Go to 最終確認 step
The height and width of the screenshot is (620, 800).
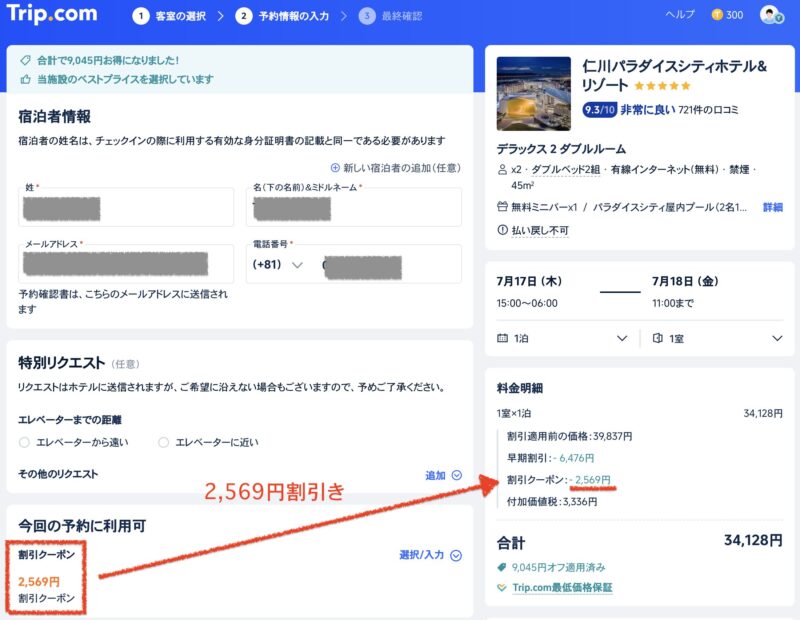click(402, 16)
